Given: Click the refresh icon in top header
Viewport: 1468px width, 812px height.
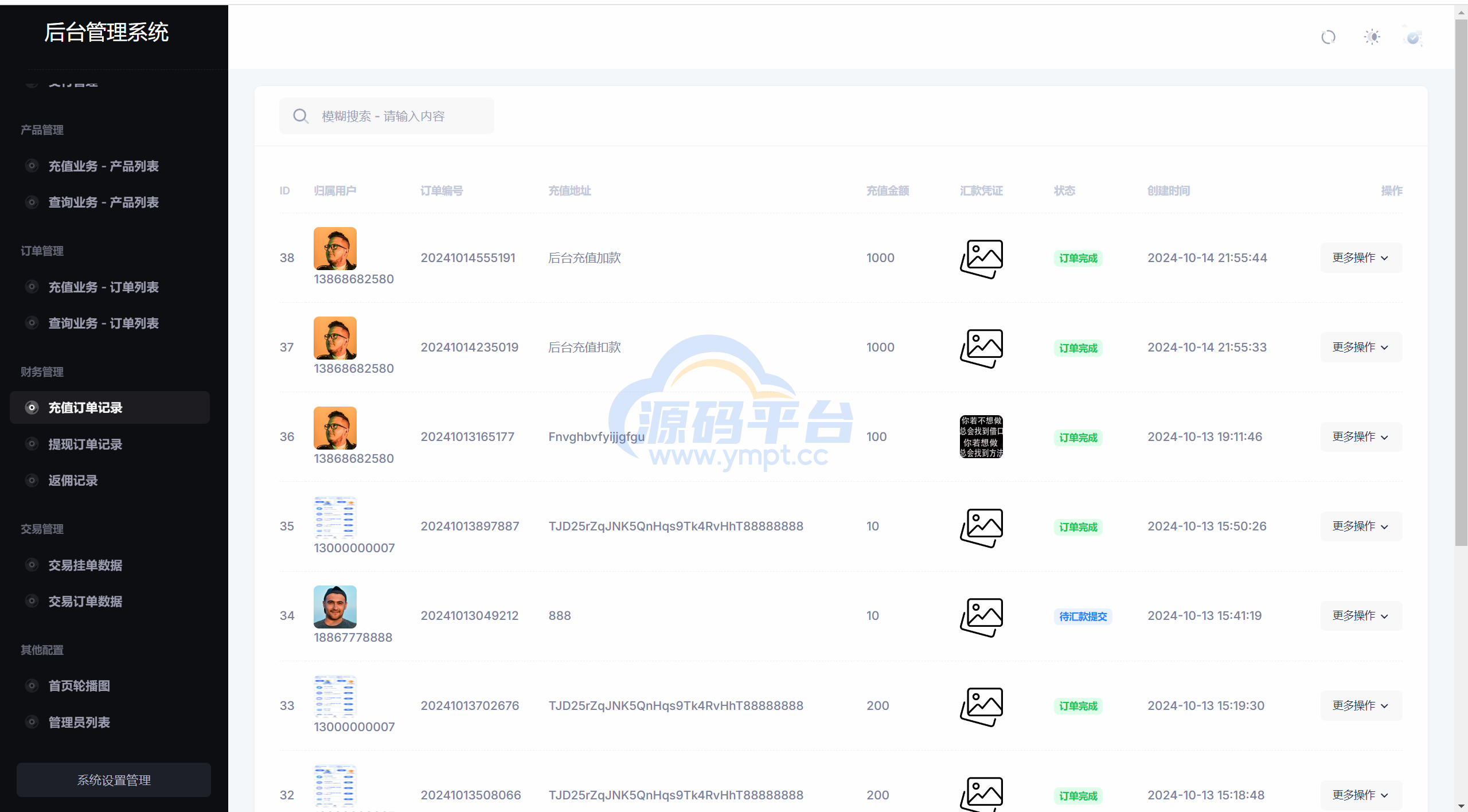Looking at the screenshot, I should (1328, 37).
